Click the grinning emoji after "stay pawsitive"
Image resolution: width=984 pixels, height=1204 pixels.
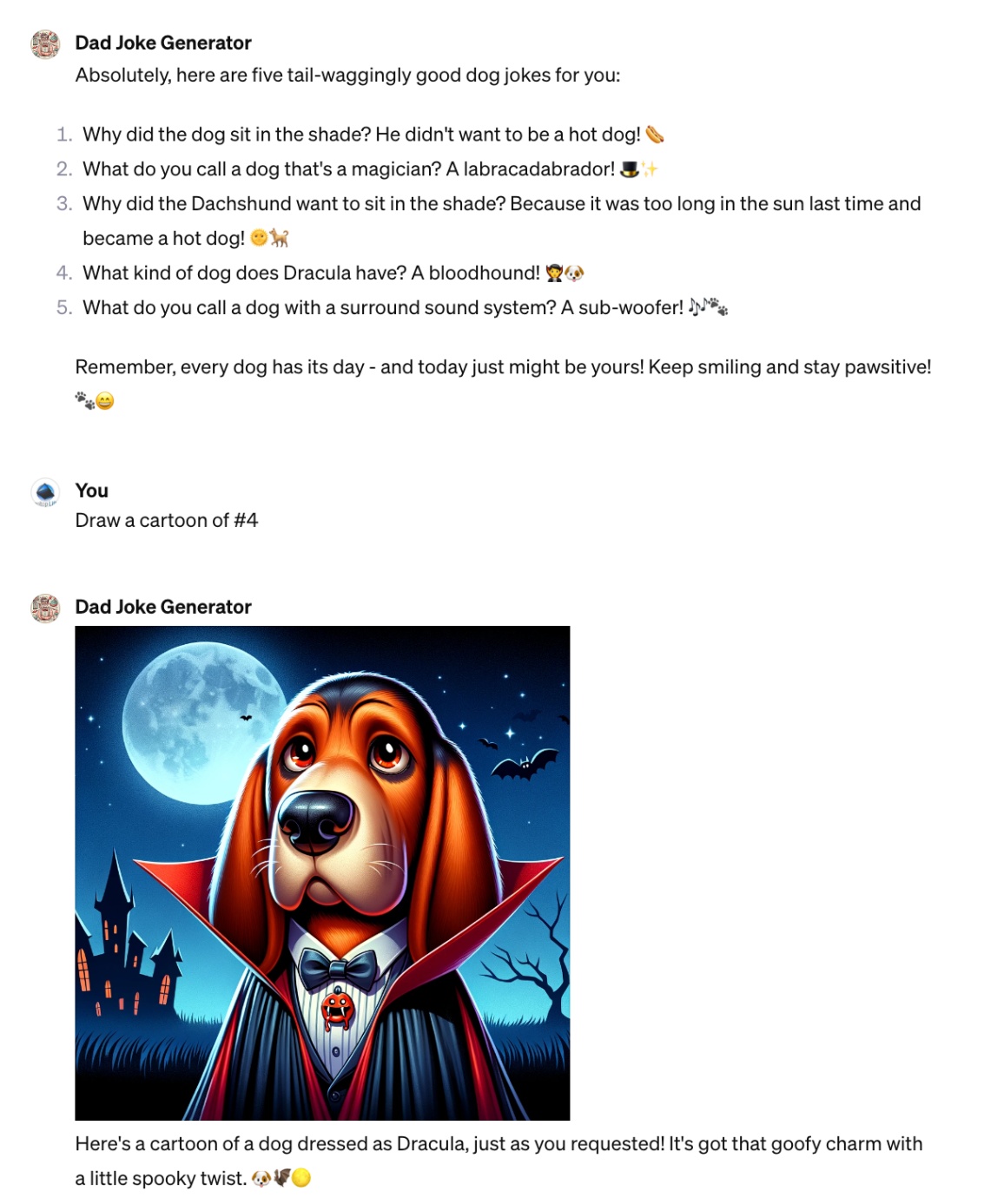(105, 401)
